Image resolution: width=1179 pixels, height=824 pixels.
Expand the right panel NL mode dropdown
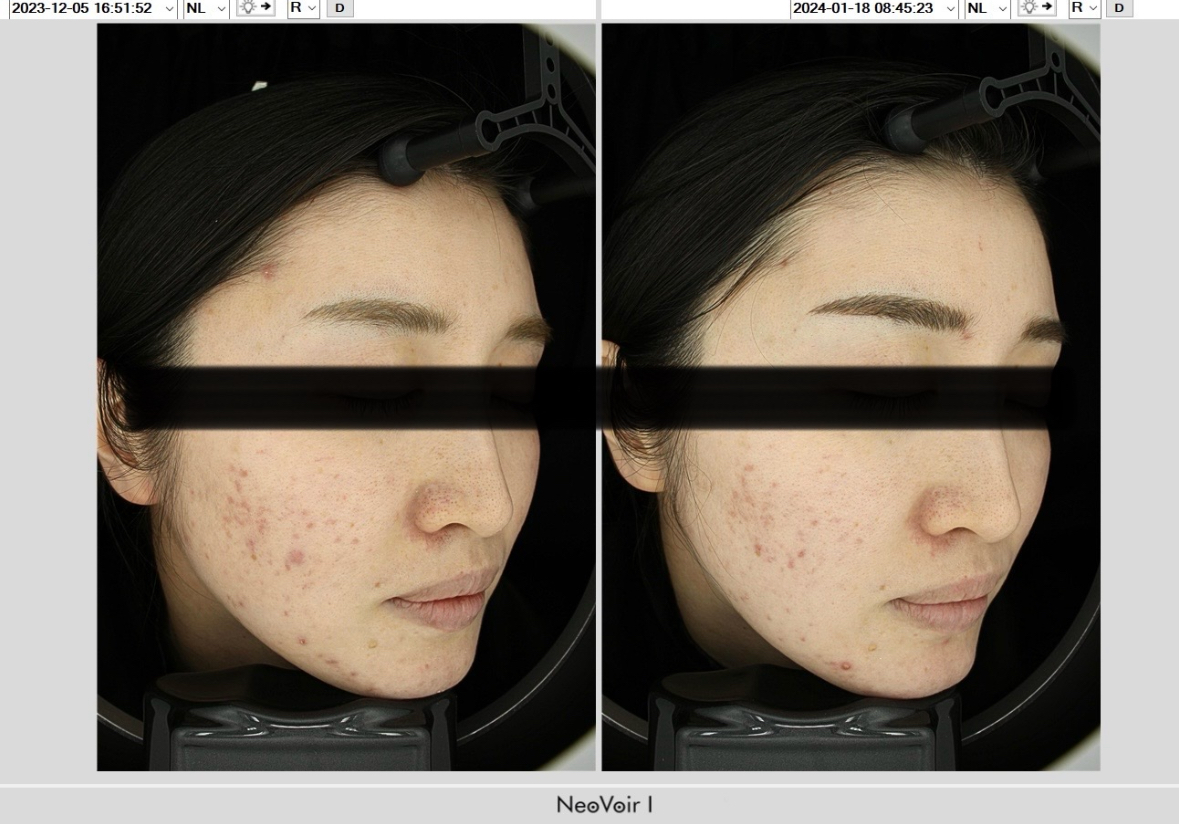pos(987,8)
